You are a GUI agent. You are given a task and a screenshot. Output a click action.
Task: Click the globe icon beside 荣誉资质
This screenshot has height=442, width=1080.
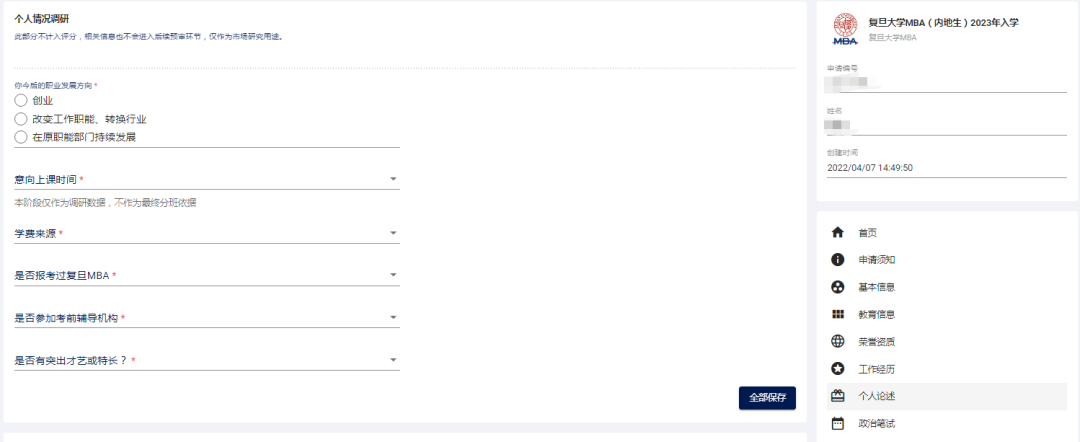click(838, 341)
